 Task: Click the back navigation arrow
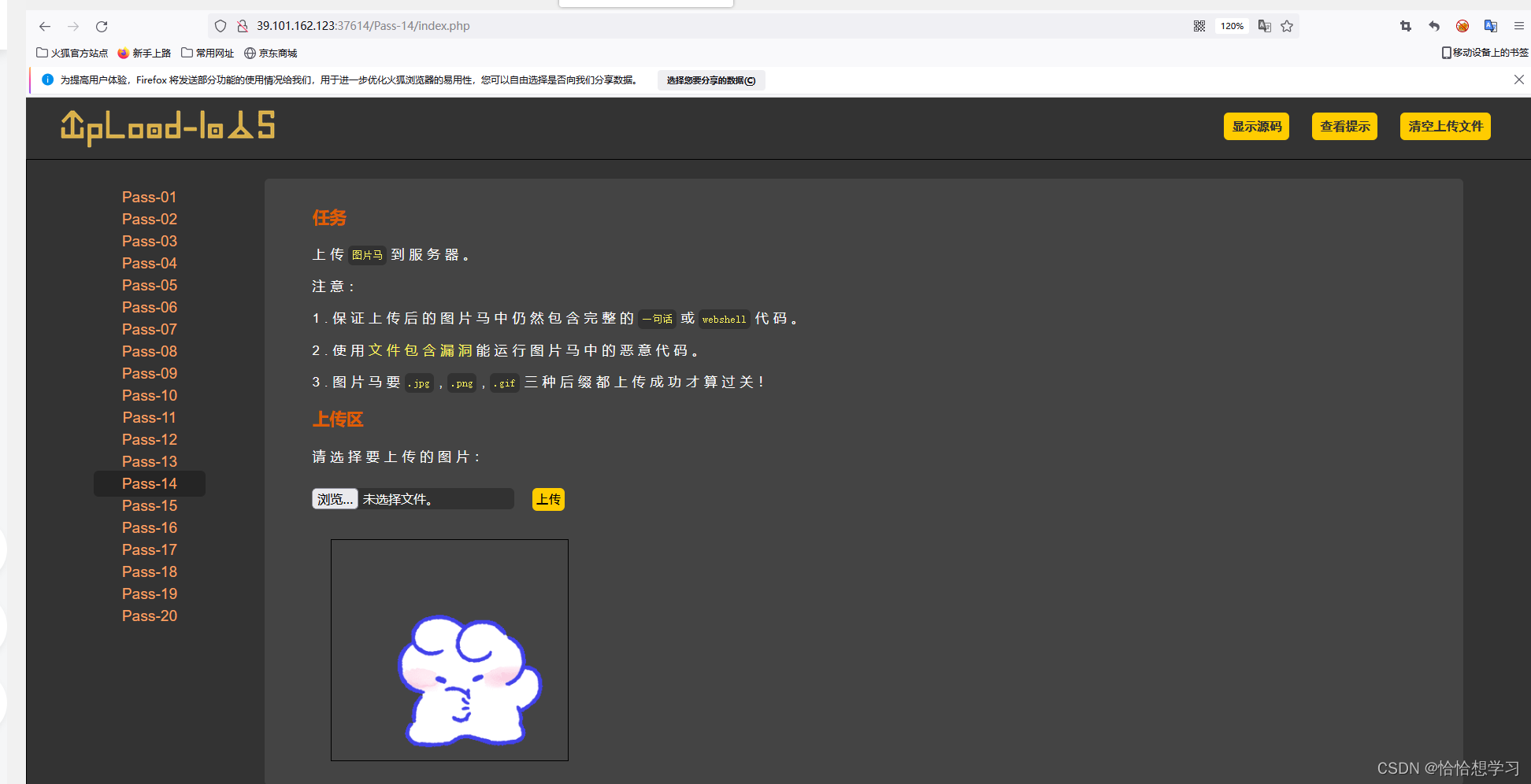tap(44, 26)
